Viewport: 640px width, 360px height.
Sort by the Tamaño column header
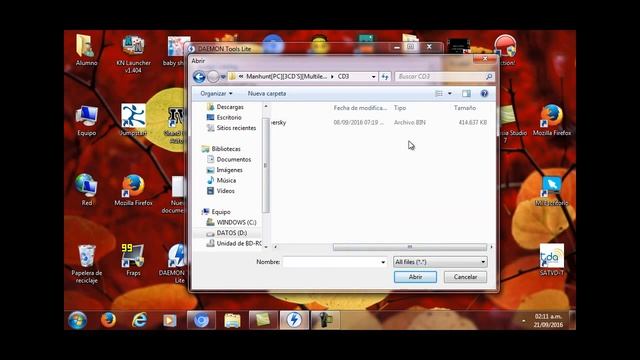click(465, 108)
